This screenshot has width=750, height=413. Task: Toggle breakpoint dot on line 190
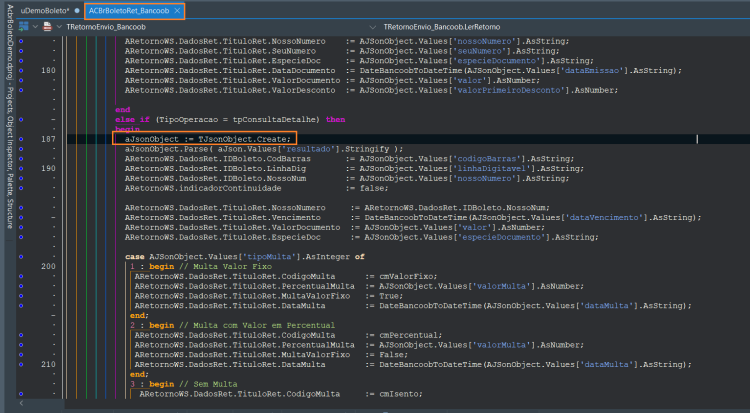tap(21, 168)
